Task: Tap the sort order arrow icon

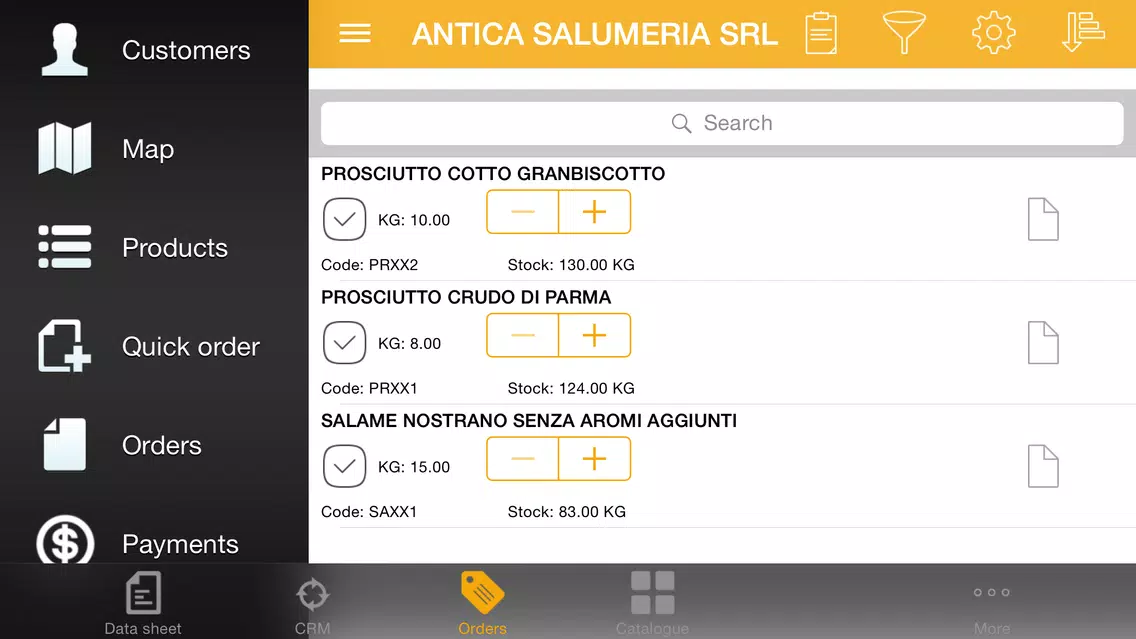Action: click(x=1083, y=32)
